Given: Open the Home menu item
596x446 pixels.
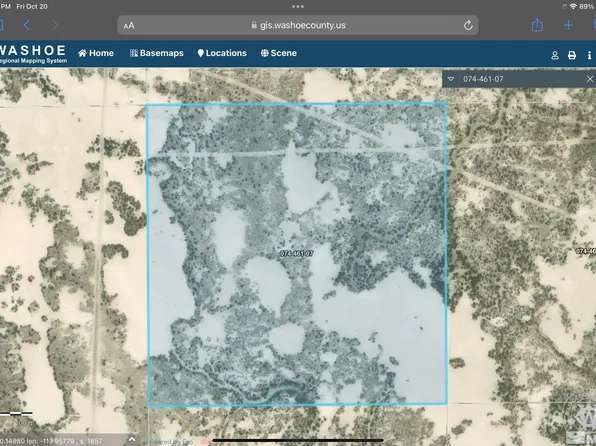Looking at the screenshot, I should point(96,53).
